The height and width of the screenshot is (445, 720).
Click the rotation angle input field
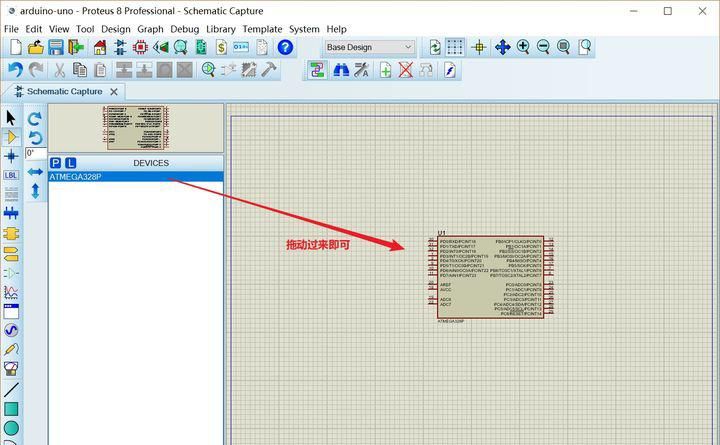36,153
